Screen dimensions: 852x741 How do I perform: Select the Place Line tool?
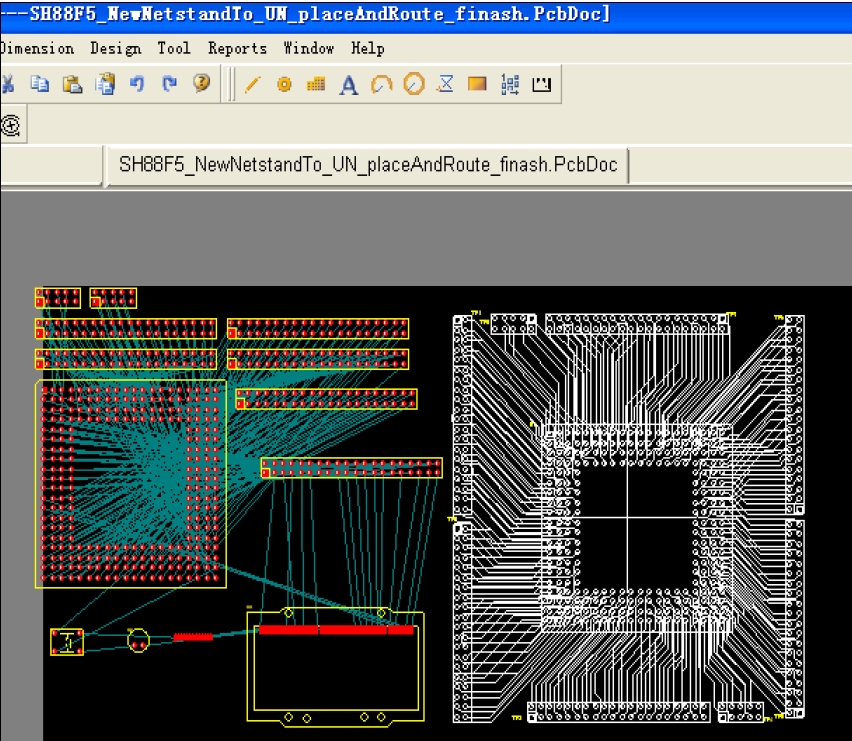pyautogui.click(x=252, y=85)
